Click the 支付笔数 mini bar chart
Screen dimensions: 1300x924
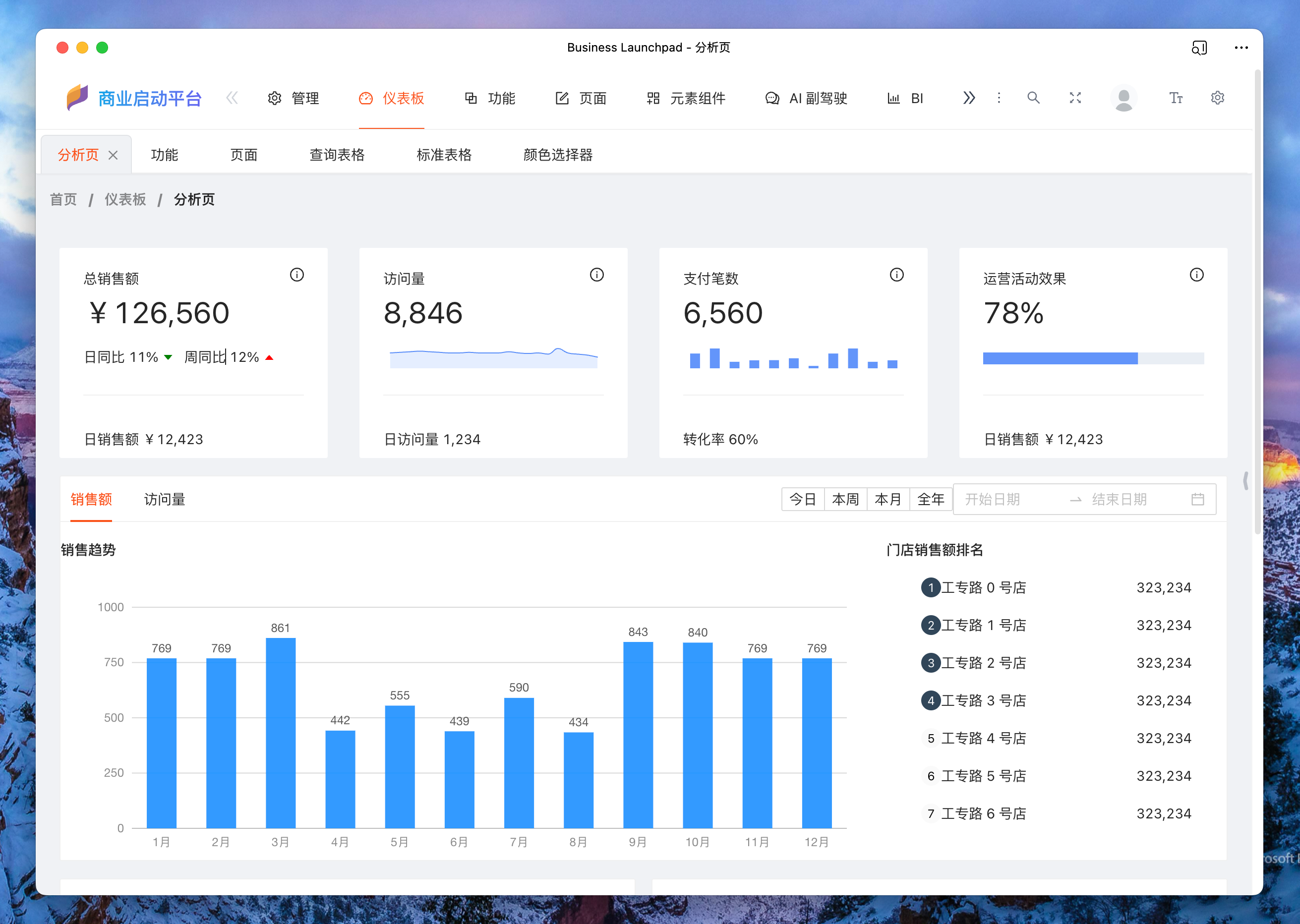point(793,358)
